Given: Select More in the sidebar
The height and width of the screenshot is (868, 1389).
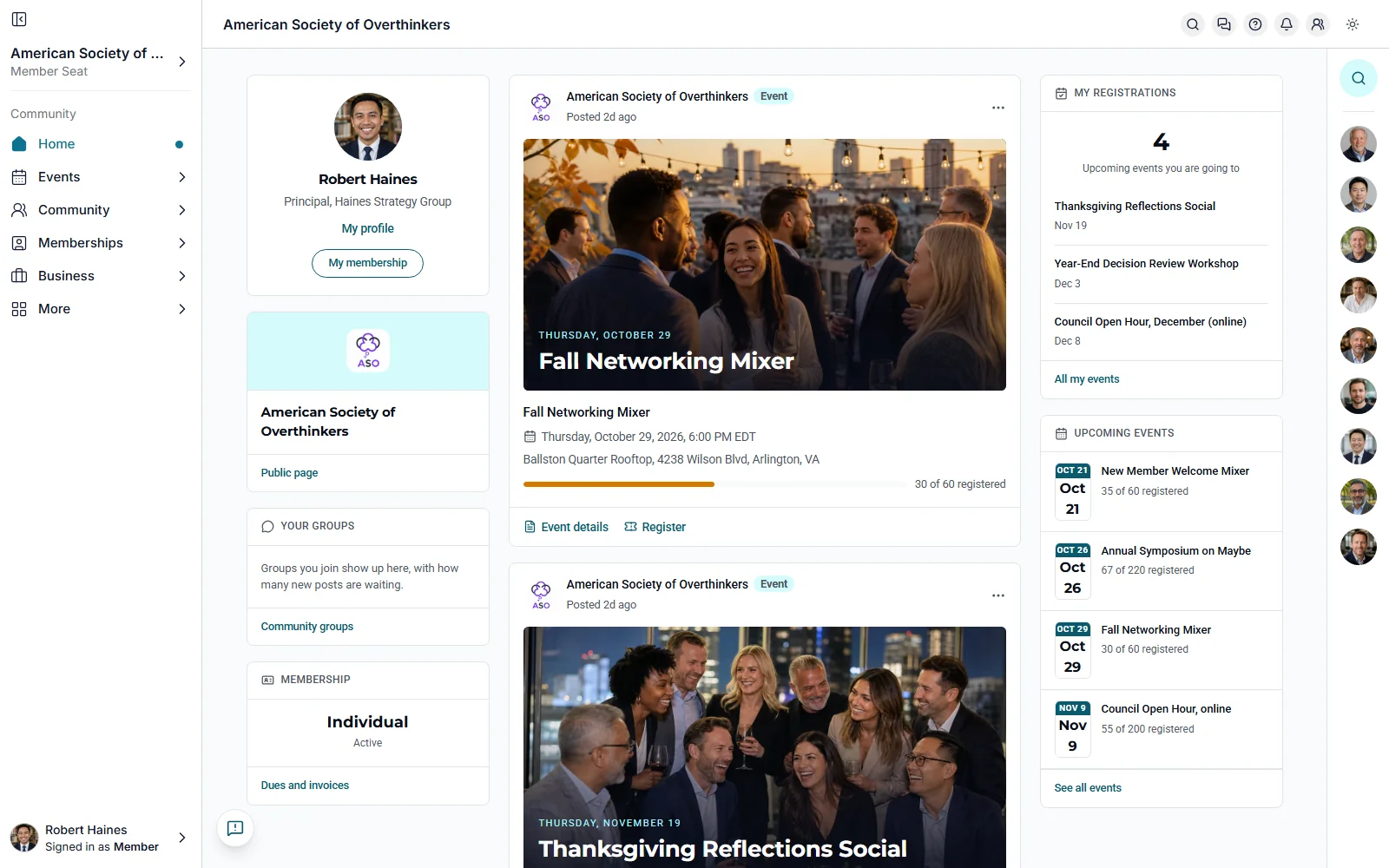Looking at the screenshot, I should [x=101, y=309].
